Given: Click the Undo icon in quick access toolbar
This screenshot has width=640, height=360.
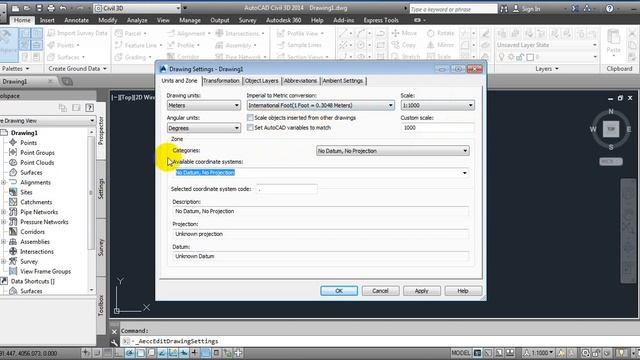Looking at the screenshot, I should [x=63, y=8].
